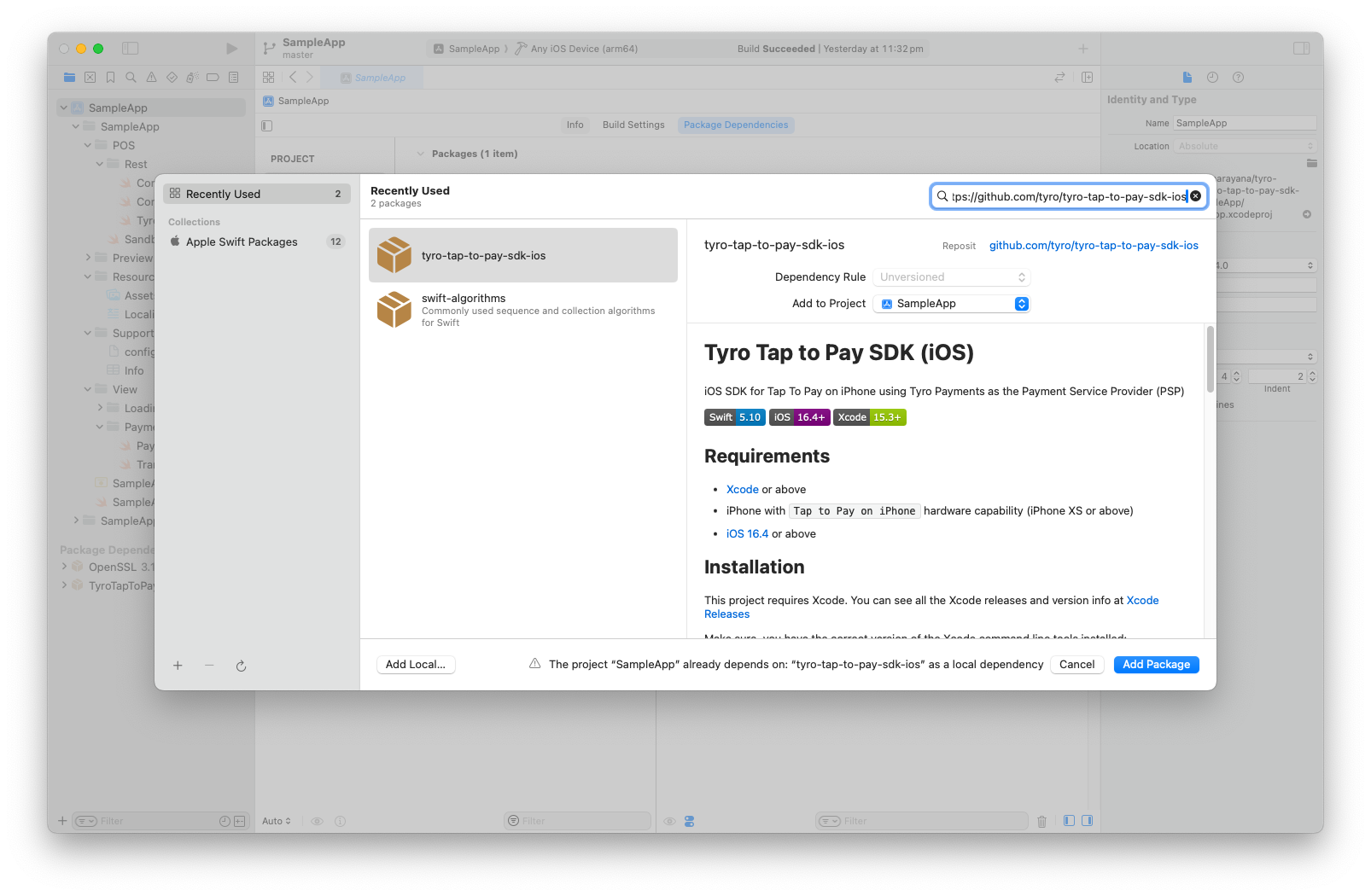The width and height of the screenshot is (1371, 896).
Task: Click the Run build play button
Action: [x=231, y=49]
